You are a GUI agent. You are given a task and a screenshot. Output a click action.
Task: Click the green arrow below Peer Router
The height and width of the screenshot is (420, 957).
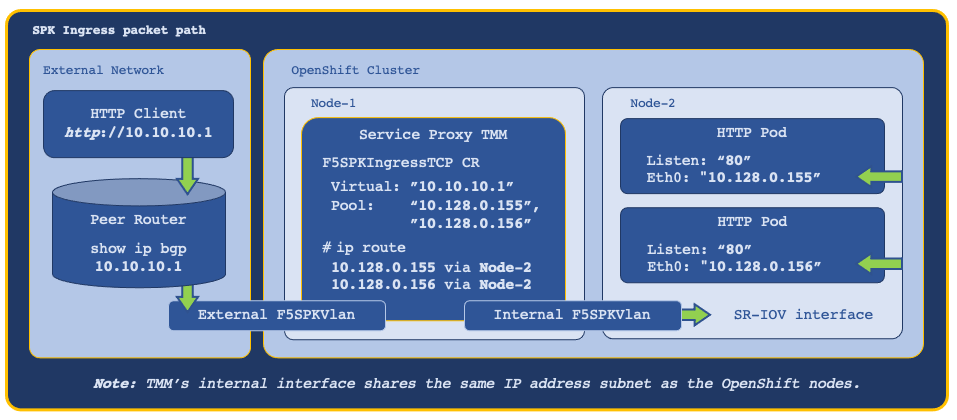coord(187,297)
